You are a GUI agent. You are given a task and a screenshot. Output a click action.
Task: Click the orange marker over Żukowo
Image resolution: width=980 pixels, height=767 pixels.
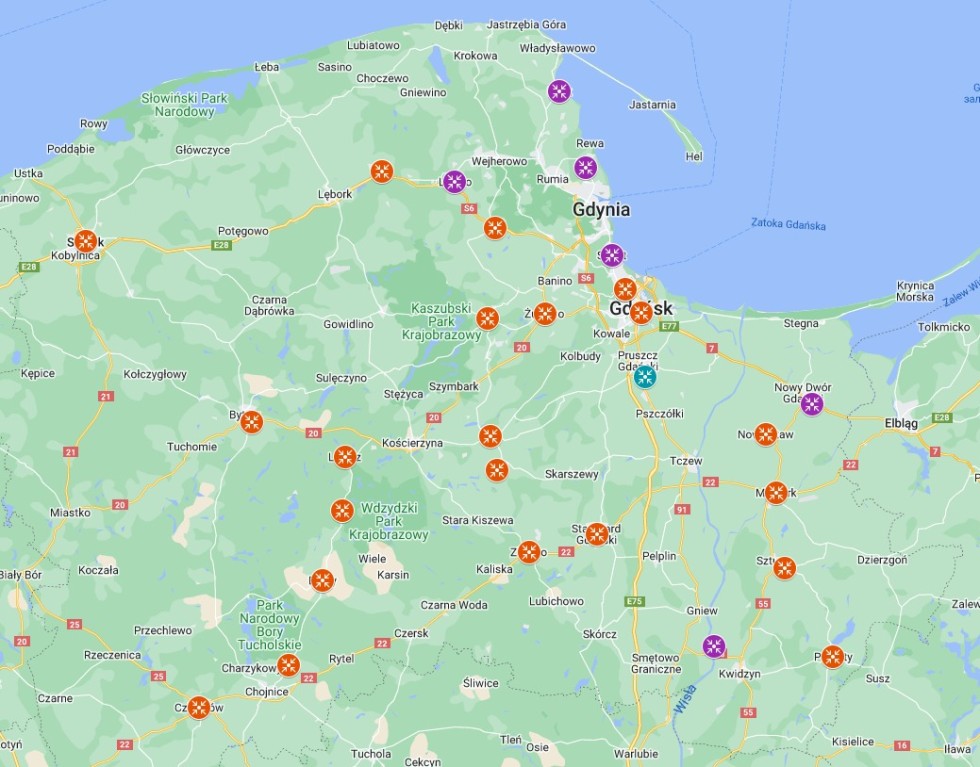pyautogui.click(x=545, y=313)
